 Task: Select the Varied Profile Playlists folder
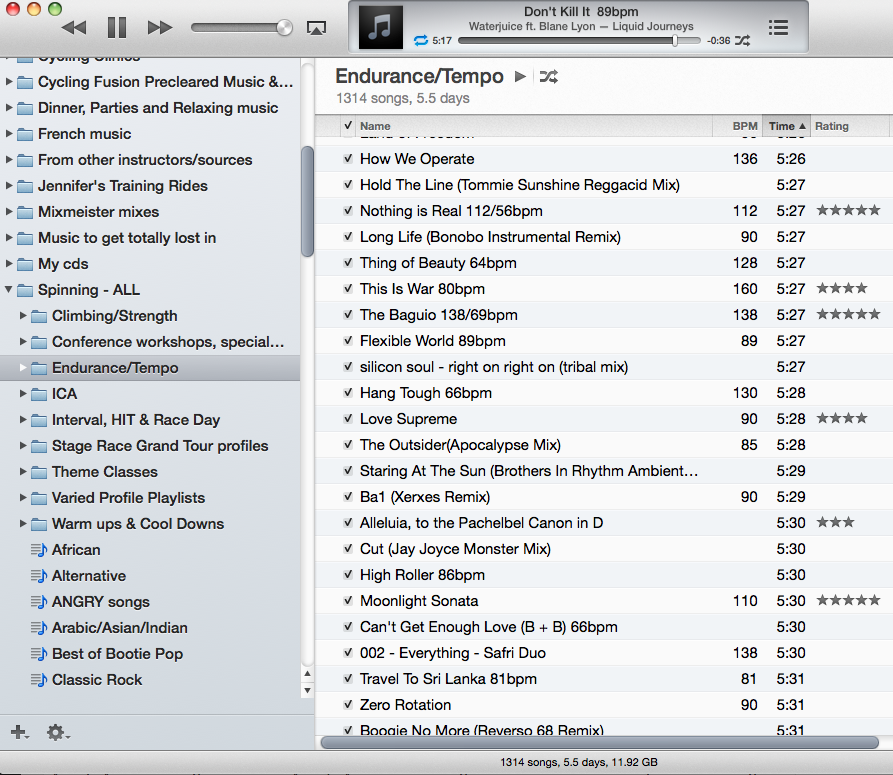128,498
